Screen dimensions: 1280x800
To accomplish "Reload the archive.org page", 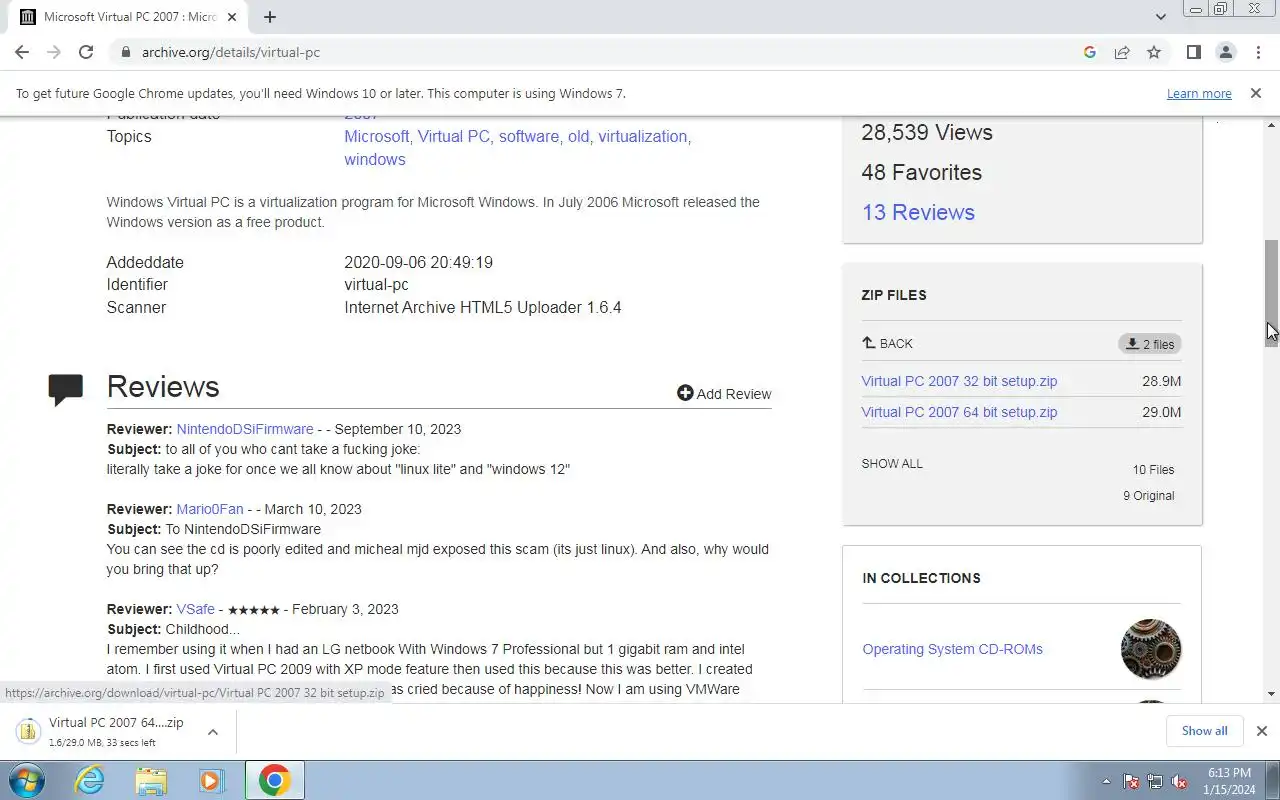I will click(86, 52).
